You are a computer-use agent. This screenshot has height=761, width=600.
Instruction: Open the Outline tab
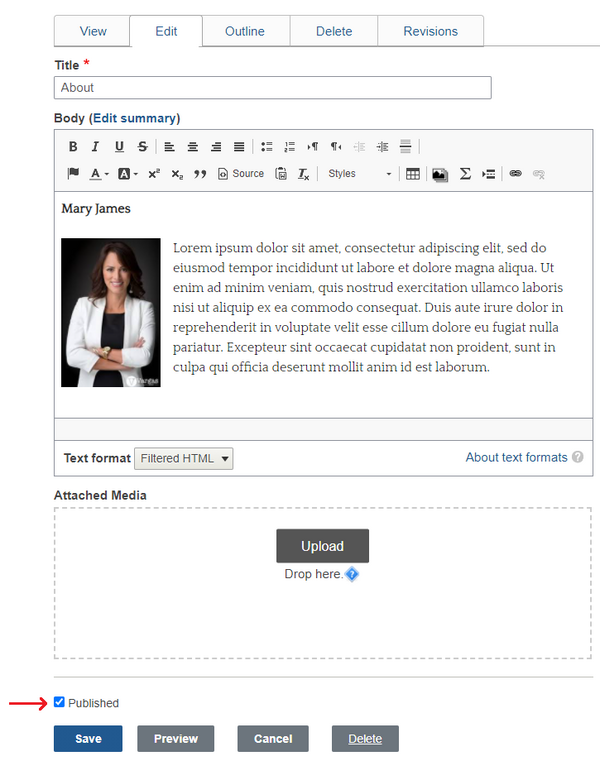click(245, 31)
